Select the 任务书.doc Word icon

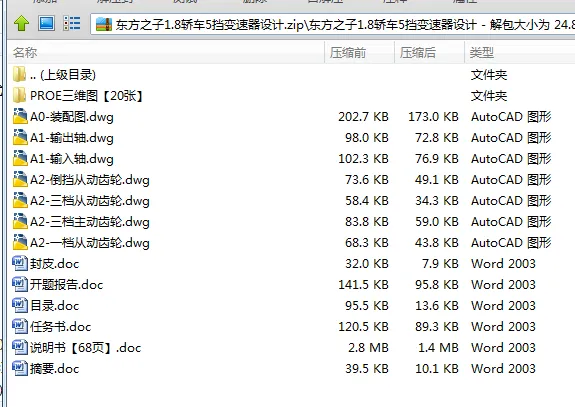pyautogui.click(x=20, y=326)
